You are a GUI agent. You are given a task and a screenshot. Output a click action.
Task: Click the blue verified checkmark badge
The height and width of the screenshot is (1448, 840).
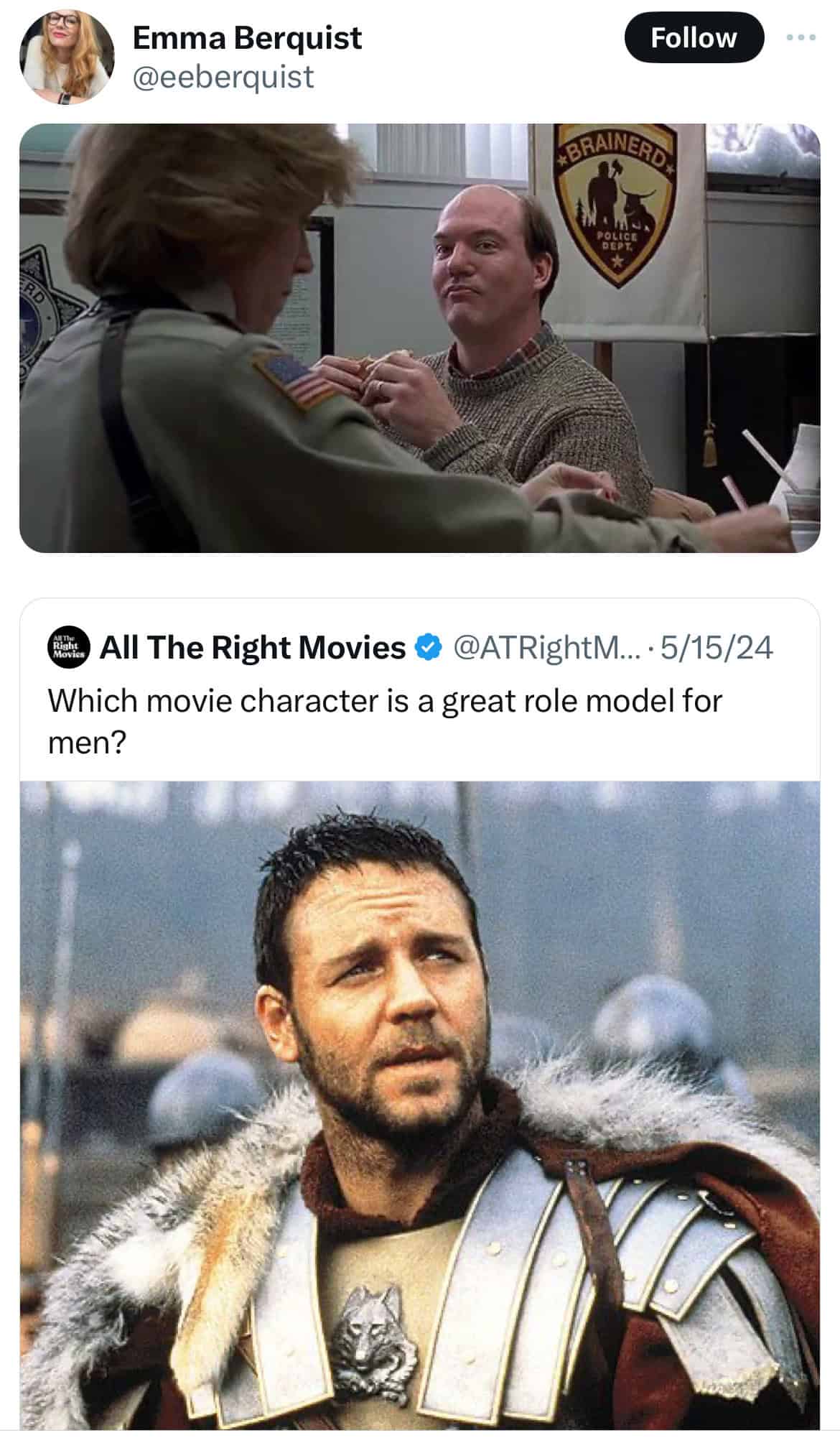coord(429,648)
